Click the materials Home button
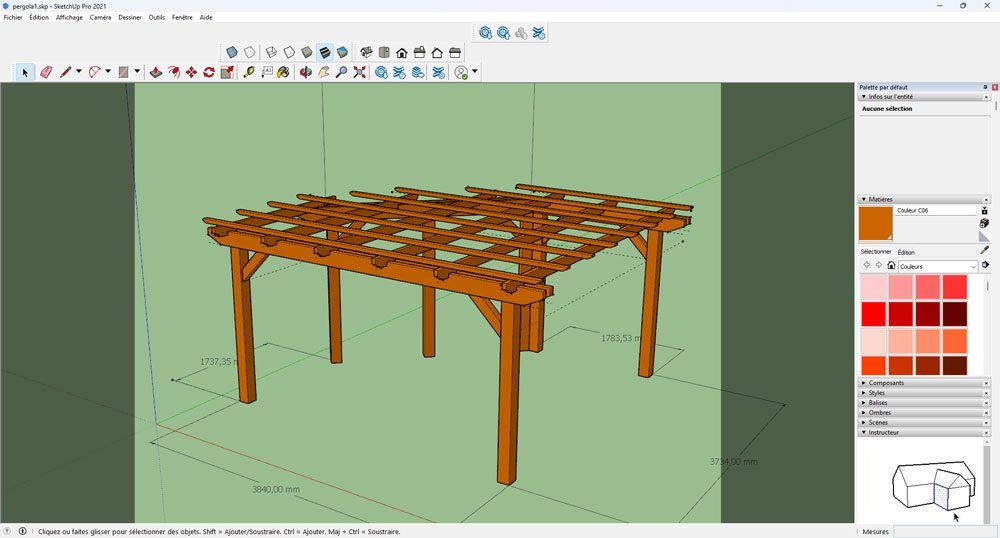The height and width of the screenshot is (538, 1000). (891, 265)
